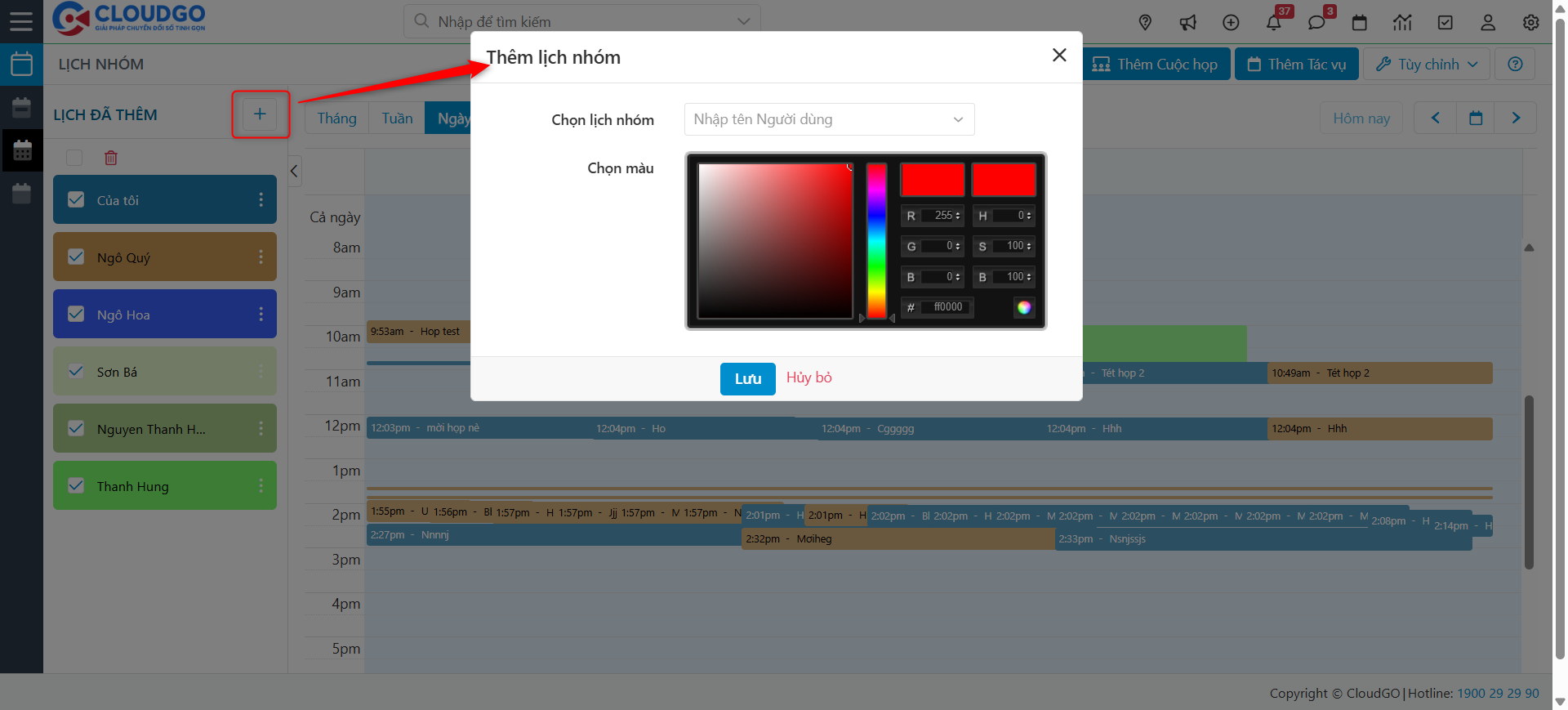1568x710 pixels.
Task: Switch to the Tuần view tab
Action: pos(397,118)
